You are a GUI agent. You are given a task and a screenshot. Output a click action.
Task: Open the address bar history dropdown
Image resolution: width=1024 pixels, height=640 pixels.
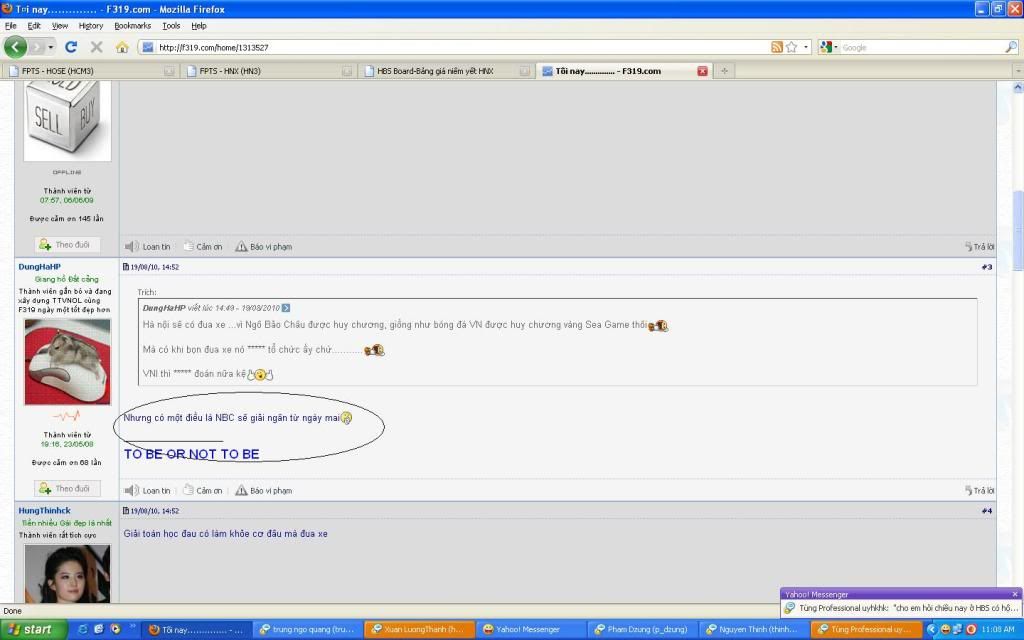click(x=805, y=47)
